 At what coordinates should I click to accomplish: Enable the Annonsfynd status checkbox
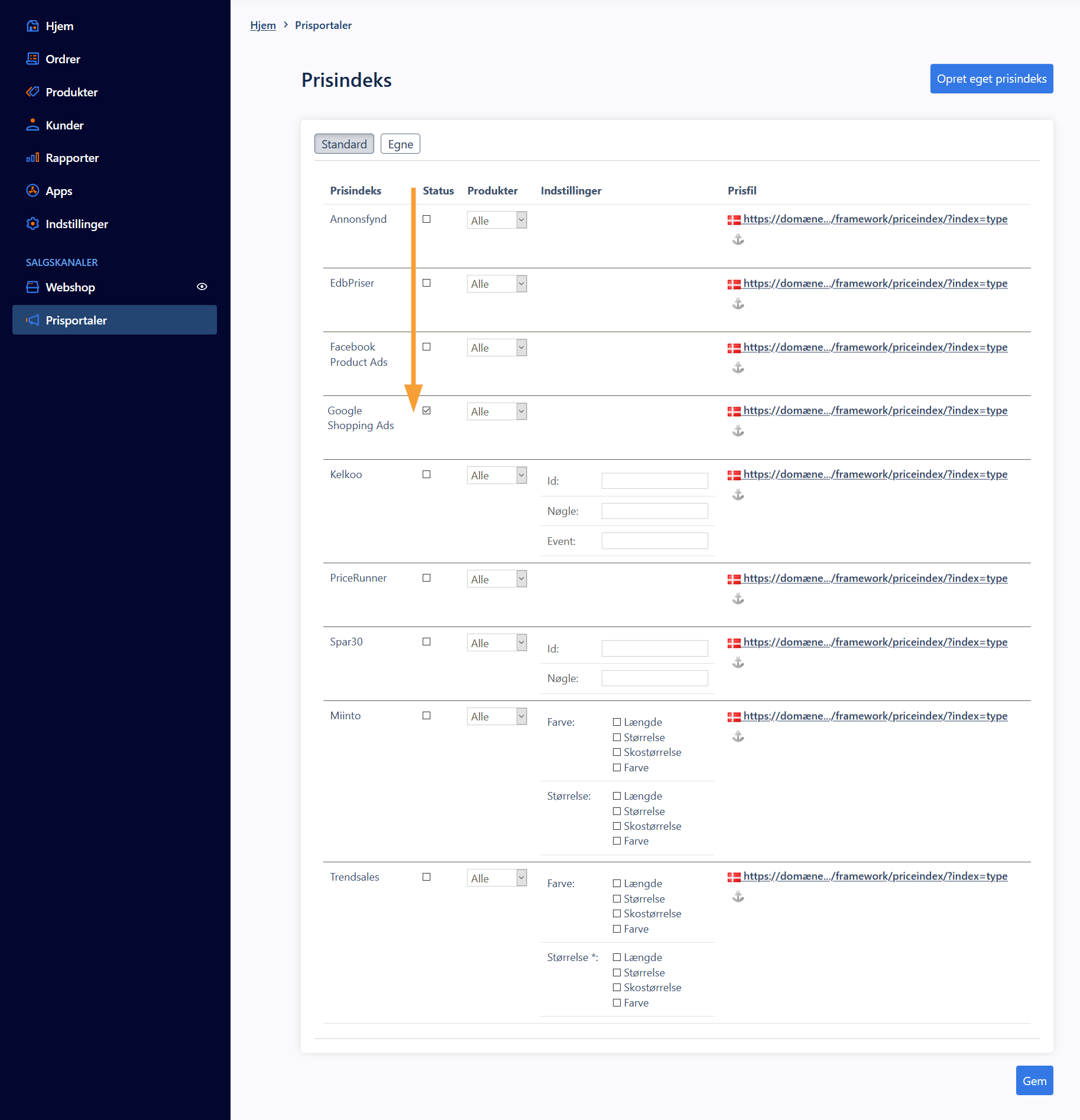427,219
